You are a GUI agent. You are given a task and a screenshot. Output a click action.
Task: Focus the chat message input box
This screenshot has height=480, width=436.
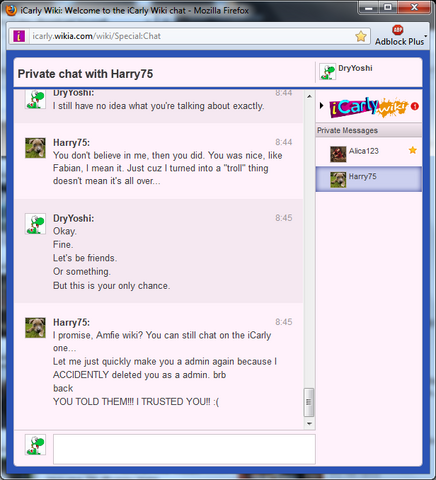click(x=184, y=449)
